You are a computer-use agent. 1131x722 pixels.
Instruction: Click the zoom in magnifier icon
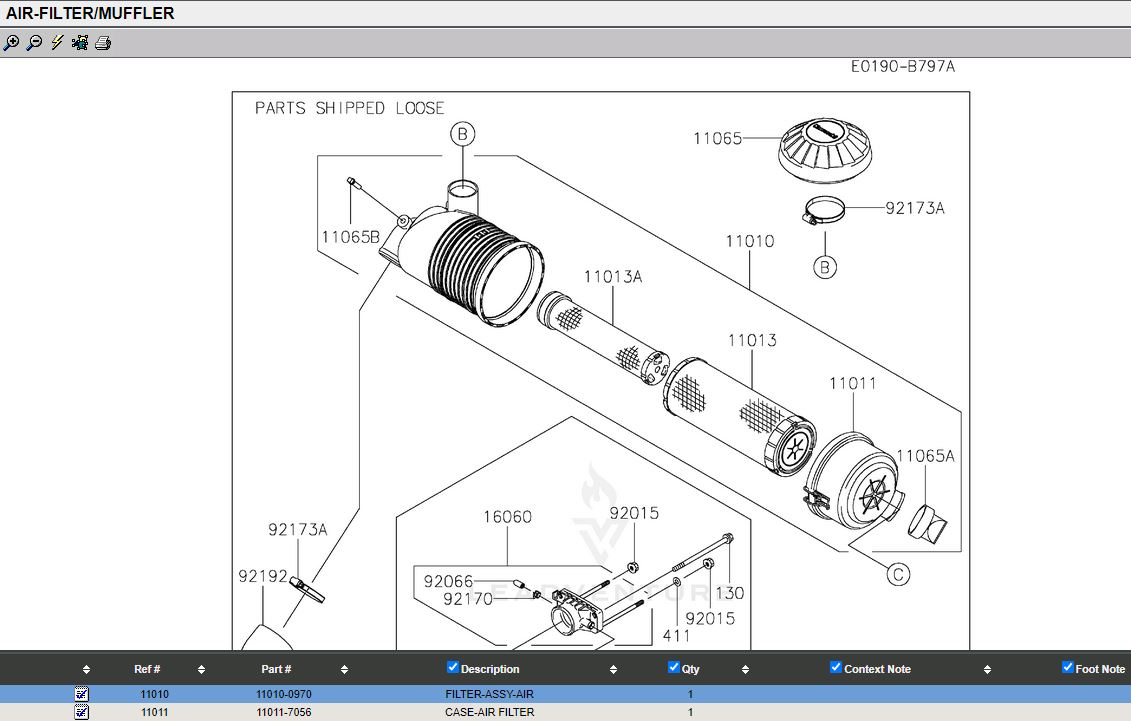[11, 43]
